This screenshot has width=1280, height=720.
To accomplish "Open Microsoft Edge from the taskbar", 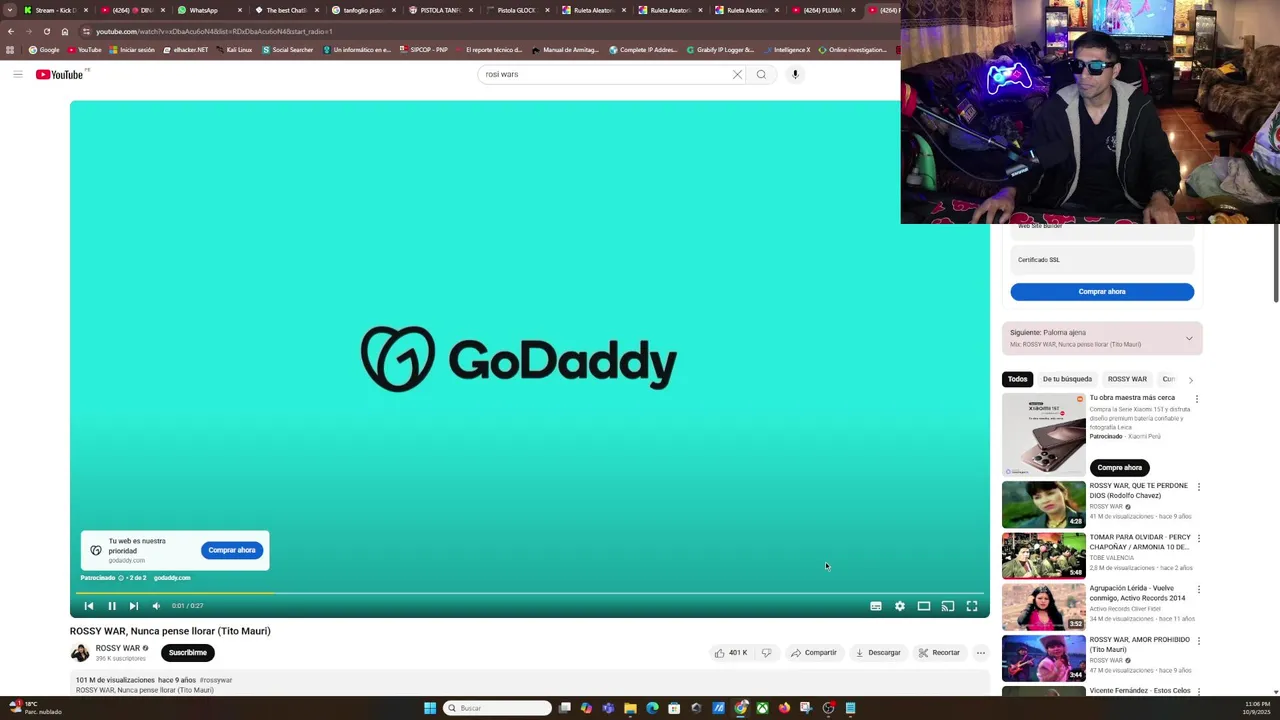I will click(652, 708).
